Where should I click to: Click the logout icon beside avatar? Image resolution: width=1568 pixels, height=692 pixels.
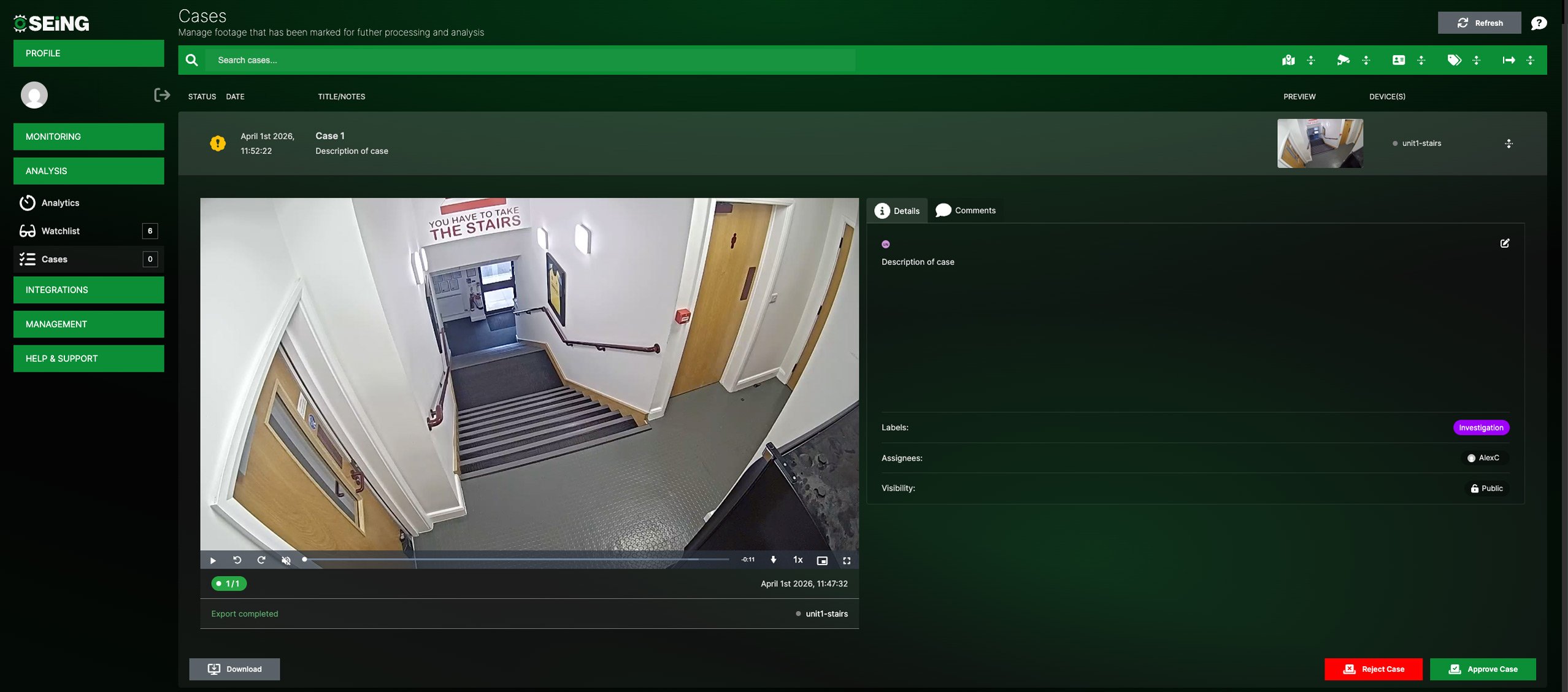161,95
